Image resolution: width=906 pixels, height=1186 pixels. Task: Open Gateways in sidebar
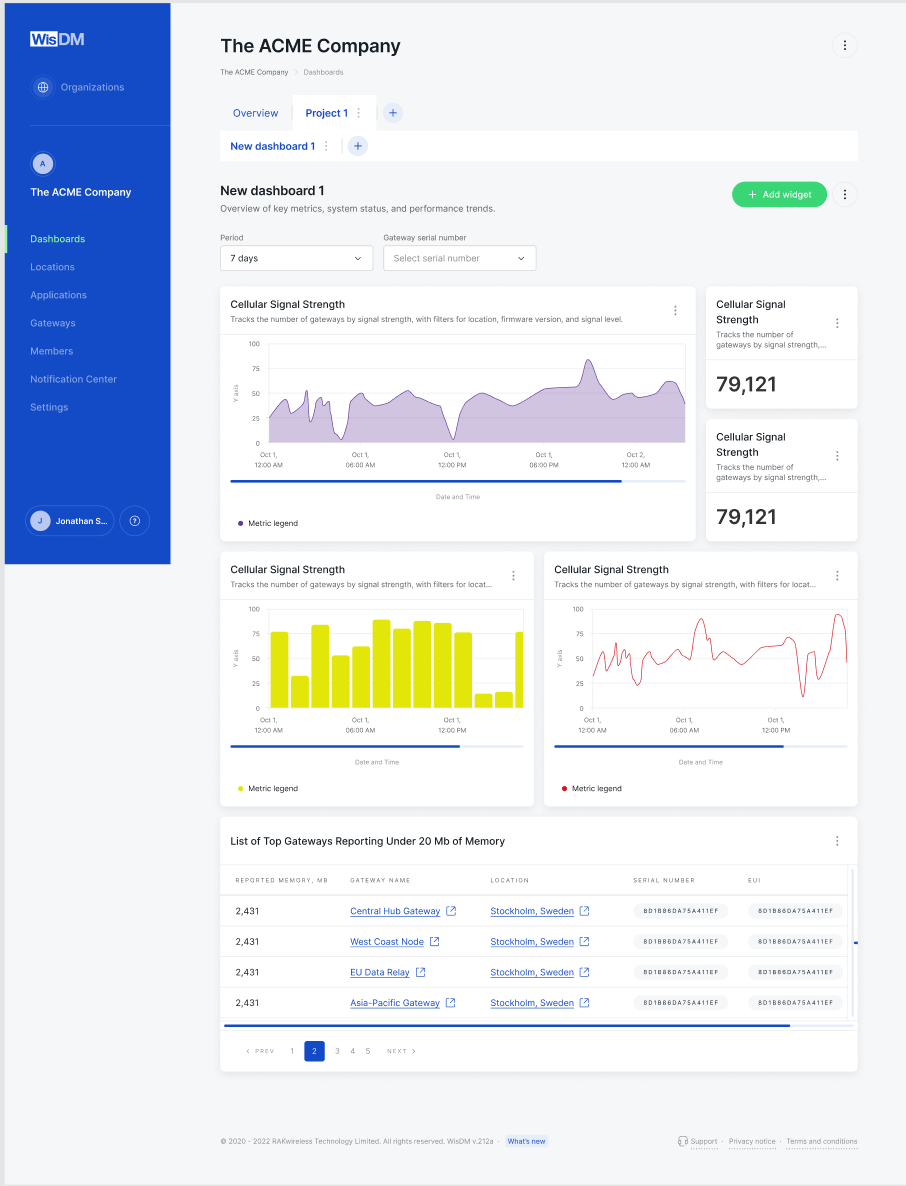53,323
